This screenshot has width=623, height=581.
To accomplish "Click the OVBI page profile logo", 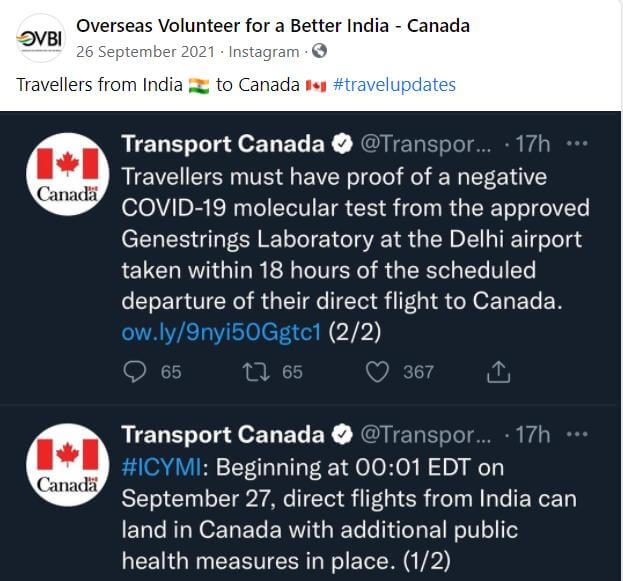I will [x=40, y=38].
